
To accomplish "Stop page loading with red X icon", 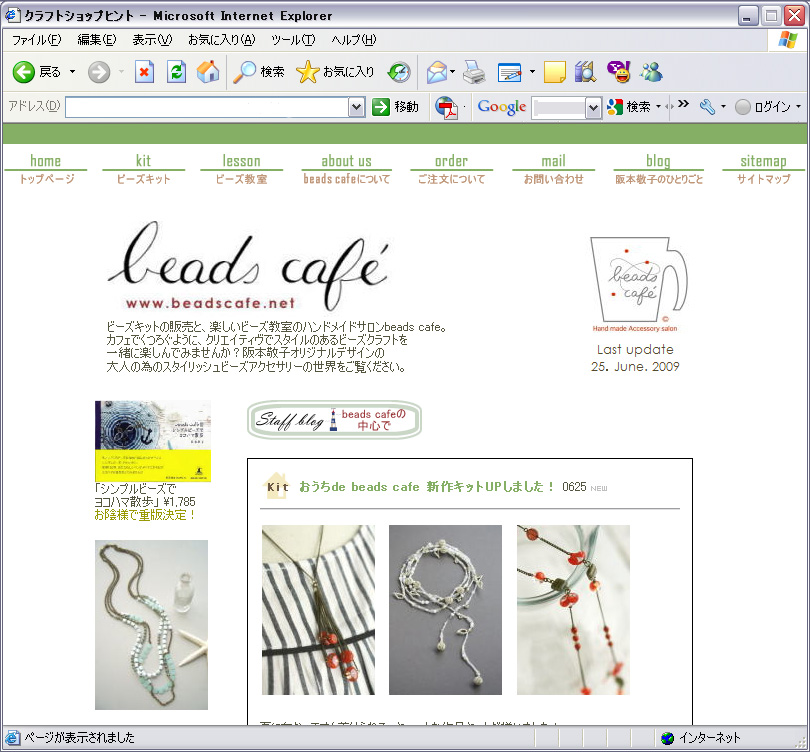I will click(x=144, y=72).
